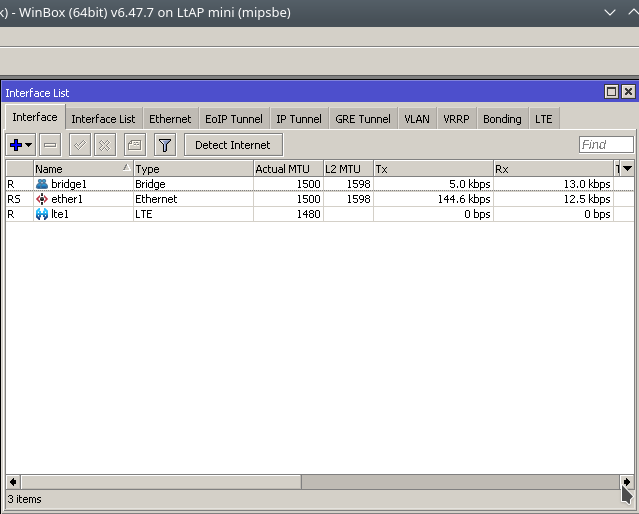Open the VRRP tab
639x514 pixels.
[x=456, y=119]
